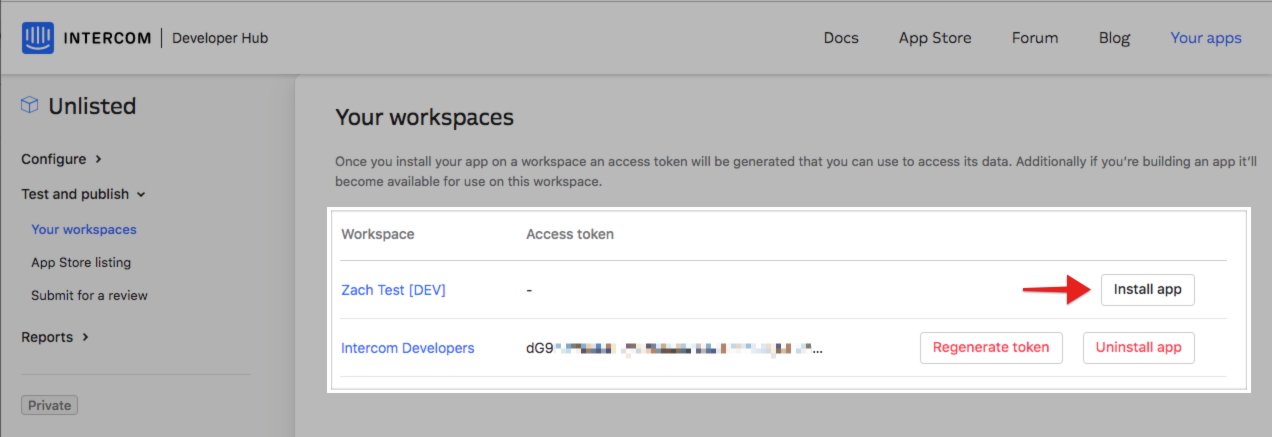1272x437 pixels.
Task: Click the INTERCOM wordmark text
Action: tap(107, 38)
